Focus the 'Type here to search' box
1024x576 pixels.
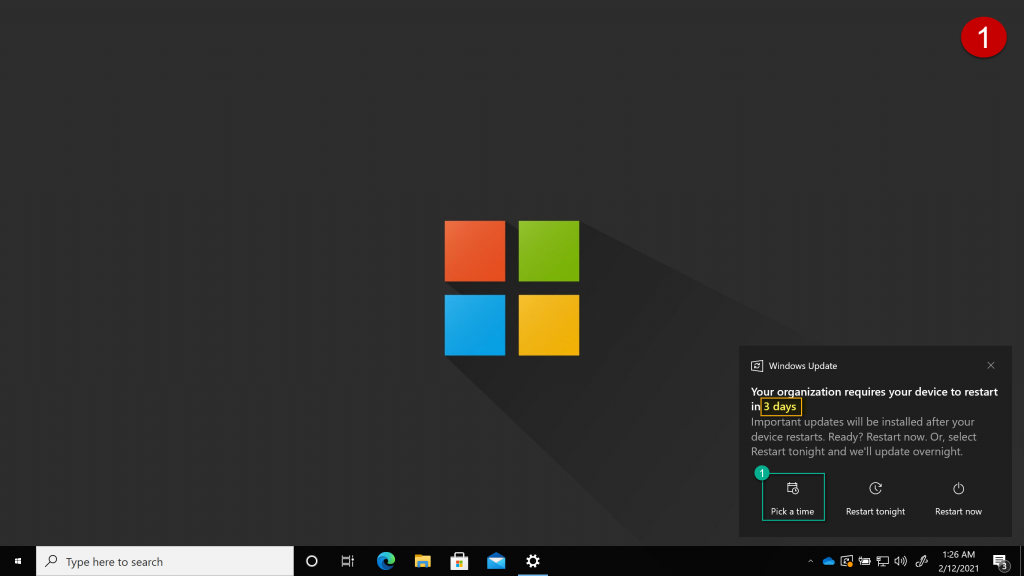(165, 561)
